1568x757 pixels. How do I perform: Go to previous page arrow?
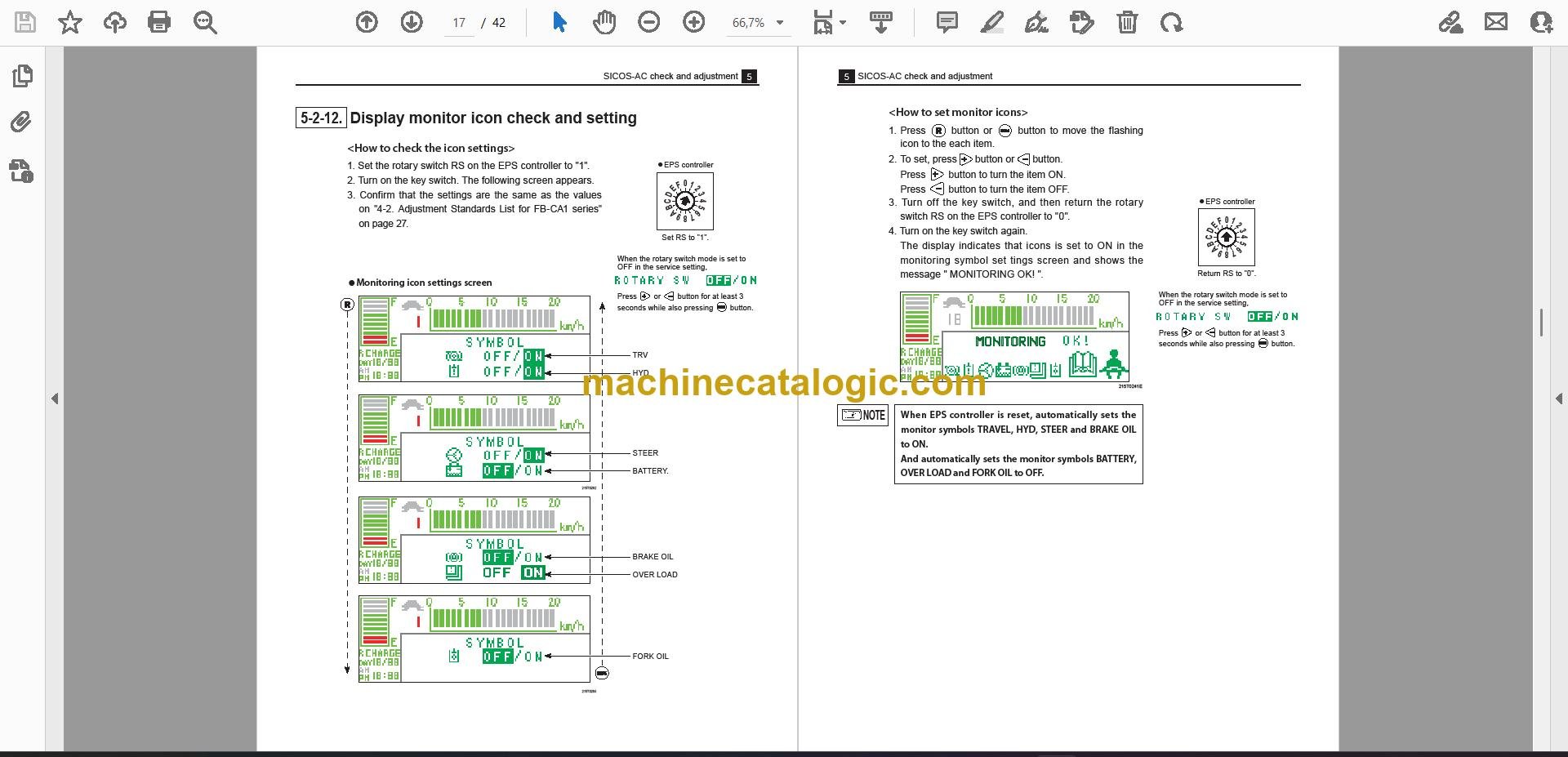tap(367, 22)
